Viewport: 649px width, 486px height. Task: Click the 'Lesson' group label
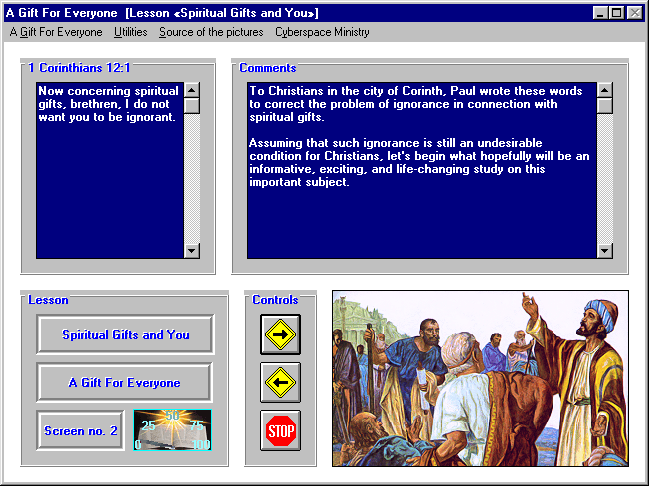[48, 300]
